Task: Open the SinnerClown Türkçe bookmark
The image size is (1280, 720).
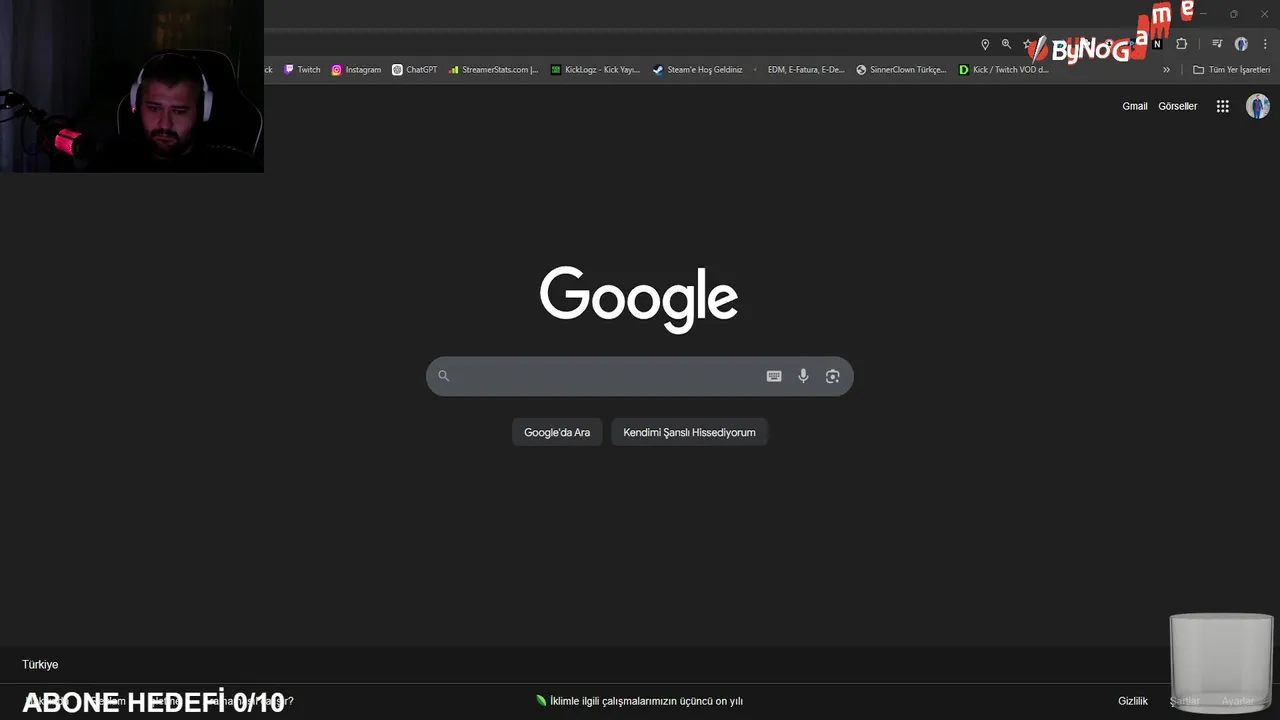Action: coord(901,70)
